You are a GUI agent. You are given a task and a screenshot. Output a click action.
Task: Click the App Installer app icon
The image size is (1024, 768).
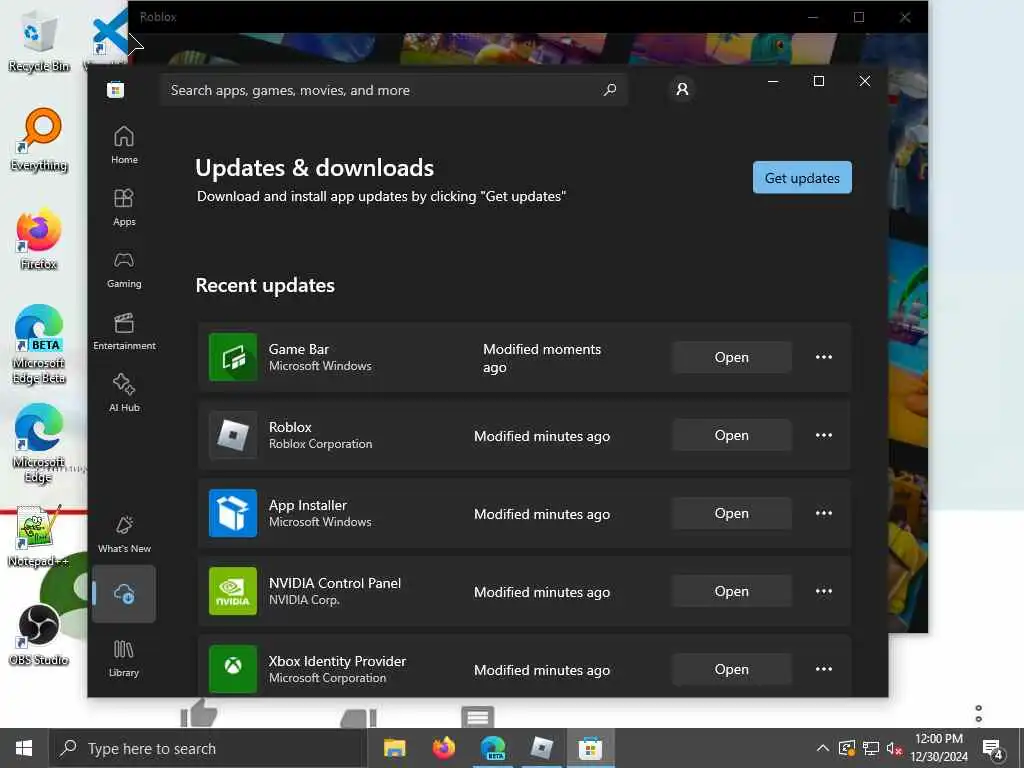point(233,513)
